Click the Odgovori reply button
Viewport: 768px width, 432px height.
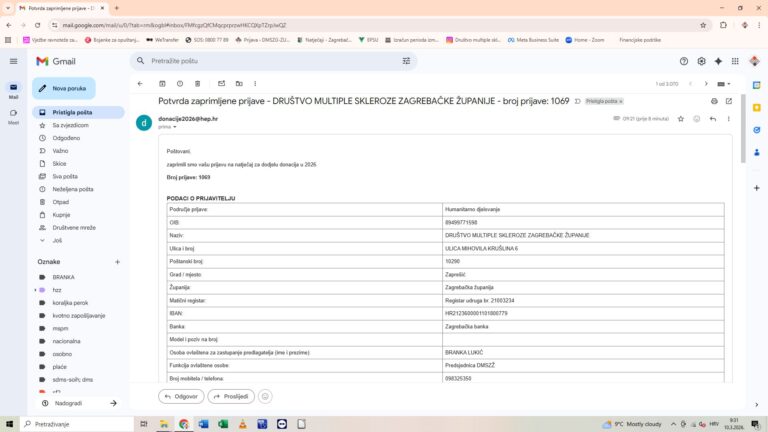tap(181, 396)
